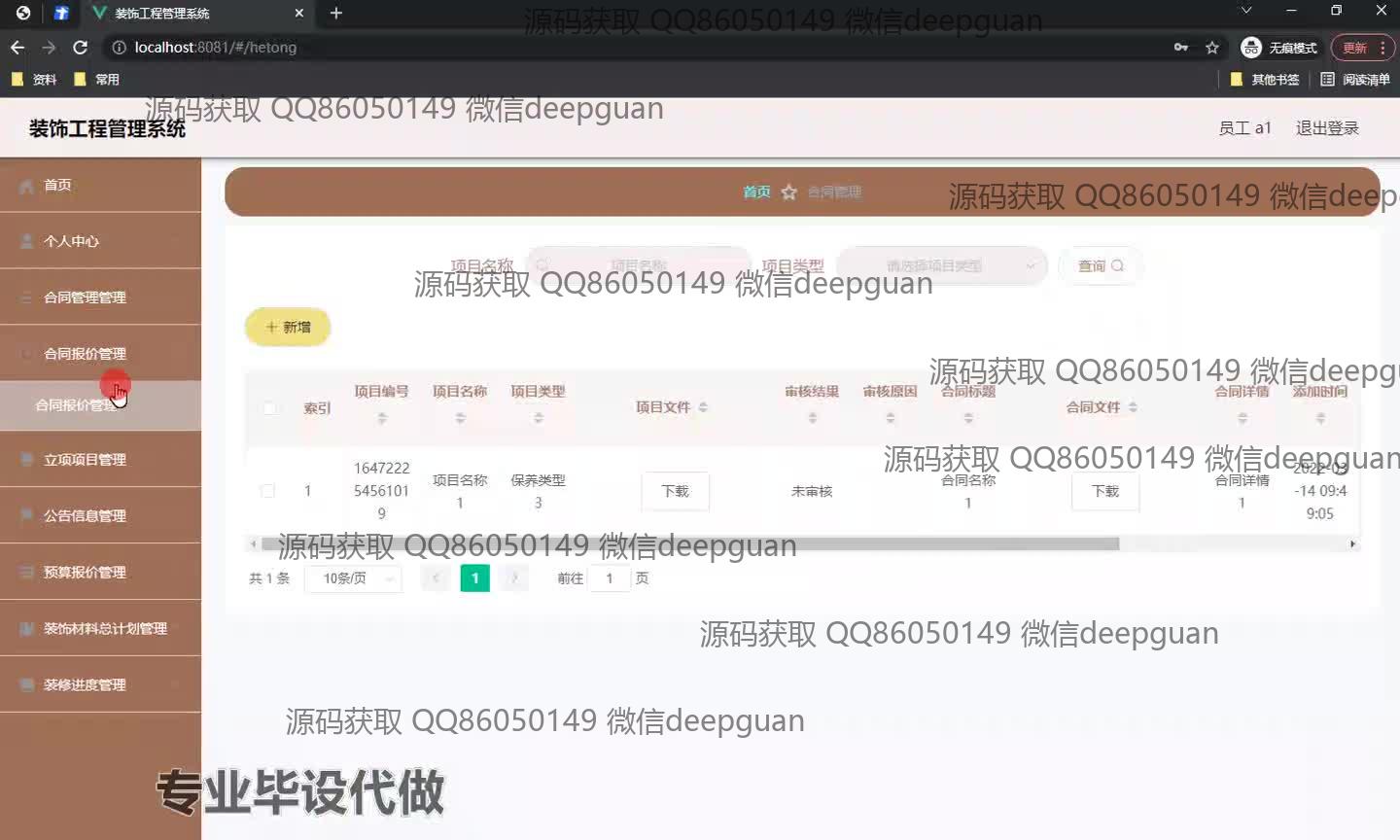Expand the 装饰材料总计划管理 sidebar menu

click(x=101, y=629)
